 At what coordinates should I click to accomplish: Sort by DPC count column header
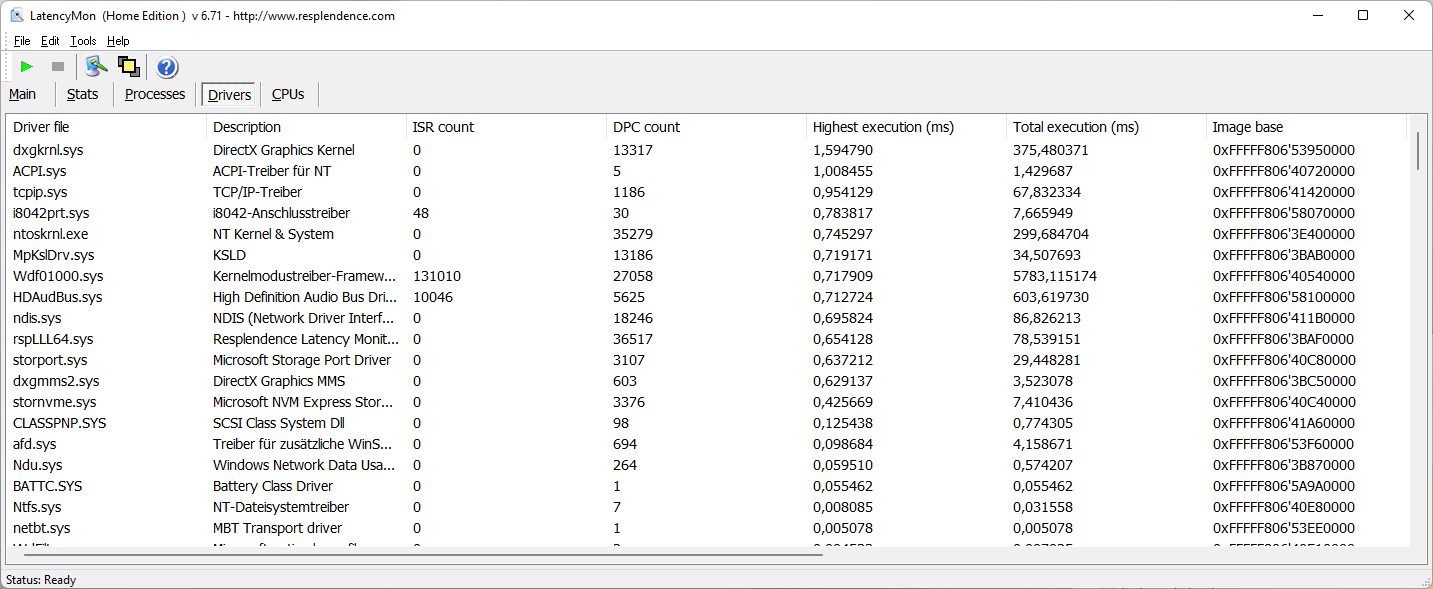point(646,127)
